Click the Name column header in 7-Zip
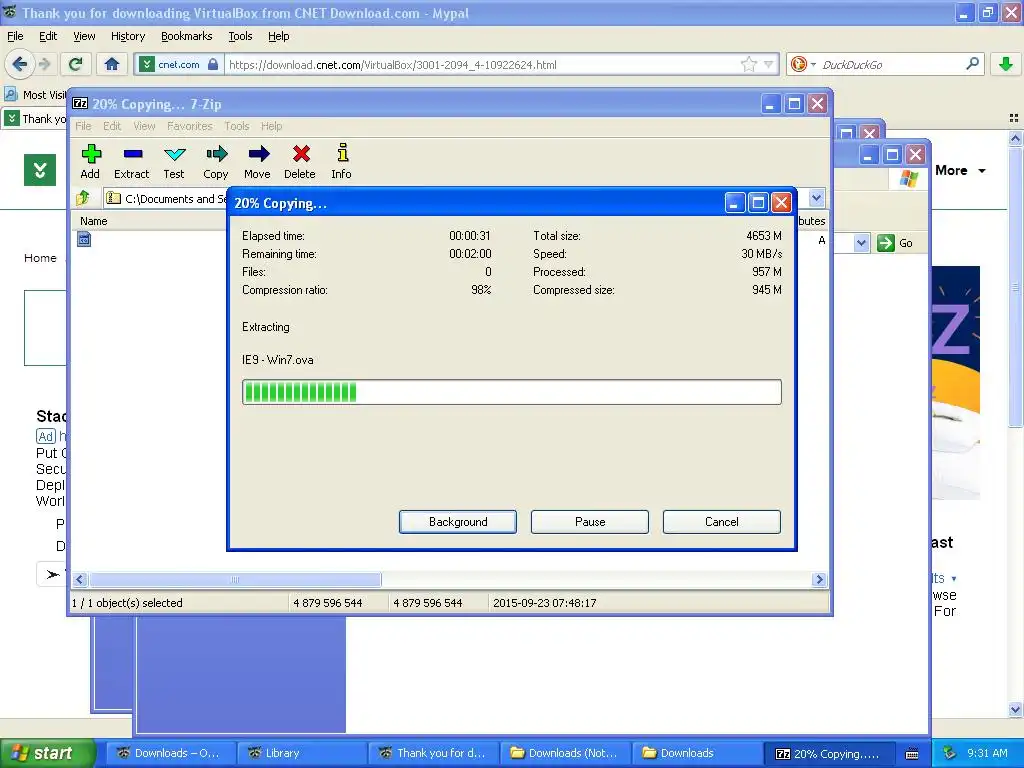 click(x=93, y=221)
